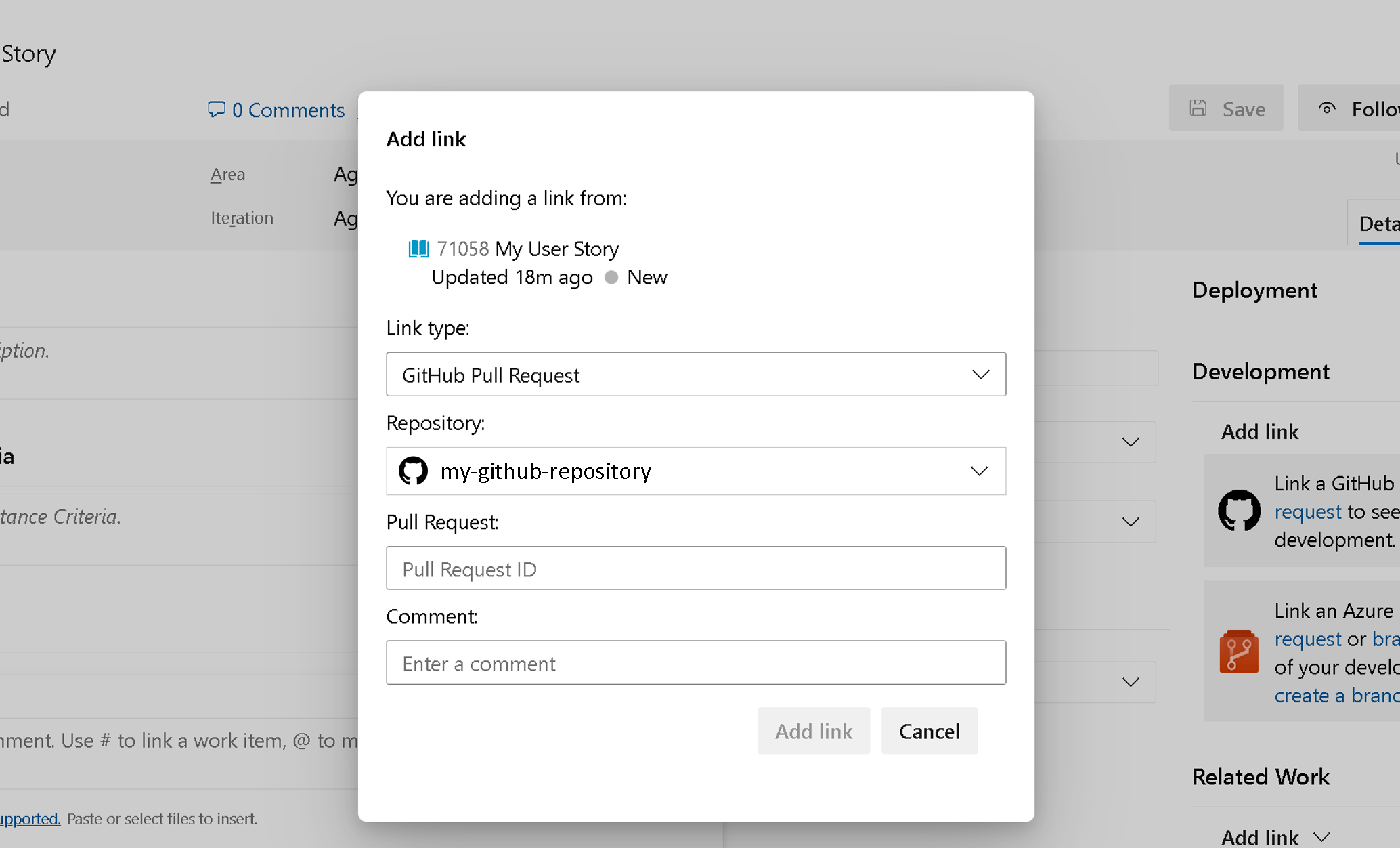Click the Save floppy disk icon
The image size is (1400, 848).
(1198, 108)
